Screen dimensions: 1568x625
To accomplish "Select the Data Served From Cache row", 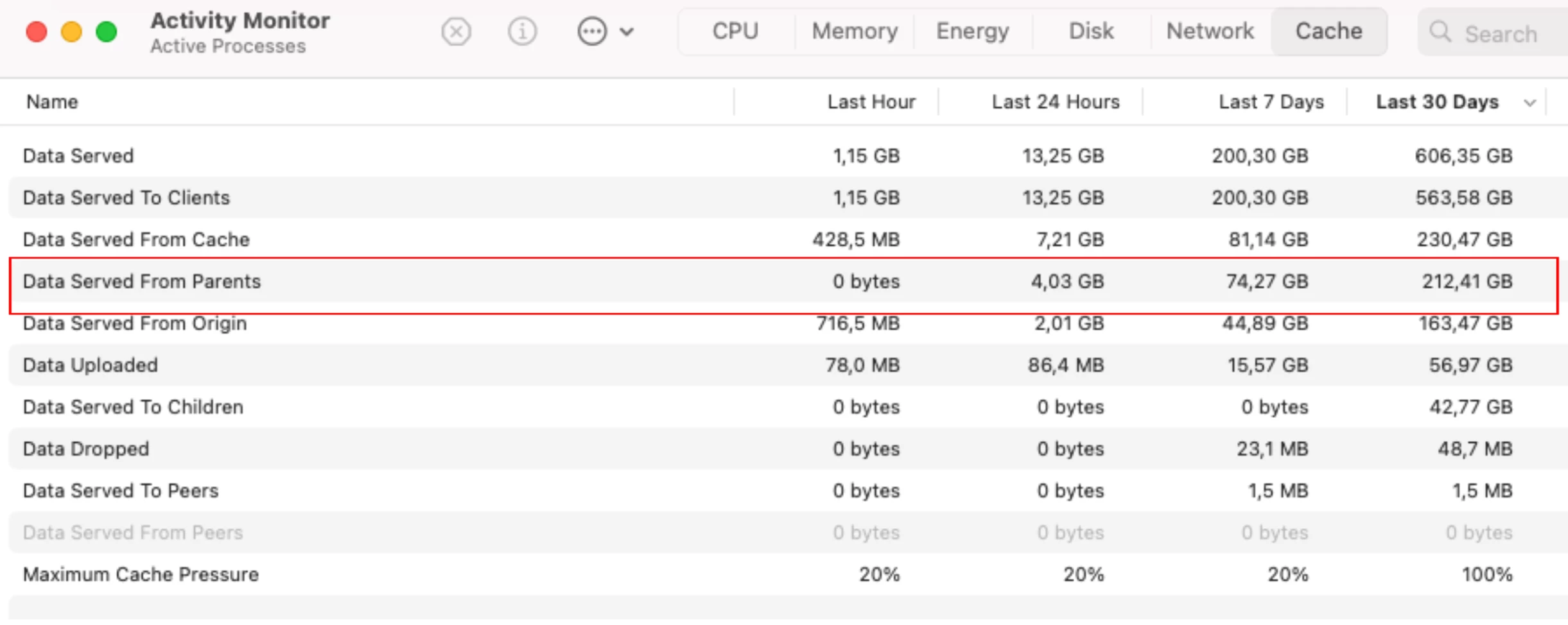I will 788,239.
